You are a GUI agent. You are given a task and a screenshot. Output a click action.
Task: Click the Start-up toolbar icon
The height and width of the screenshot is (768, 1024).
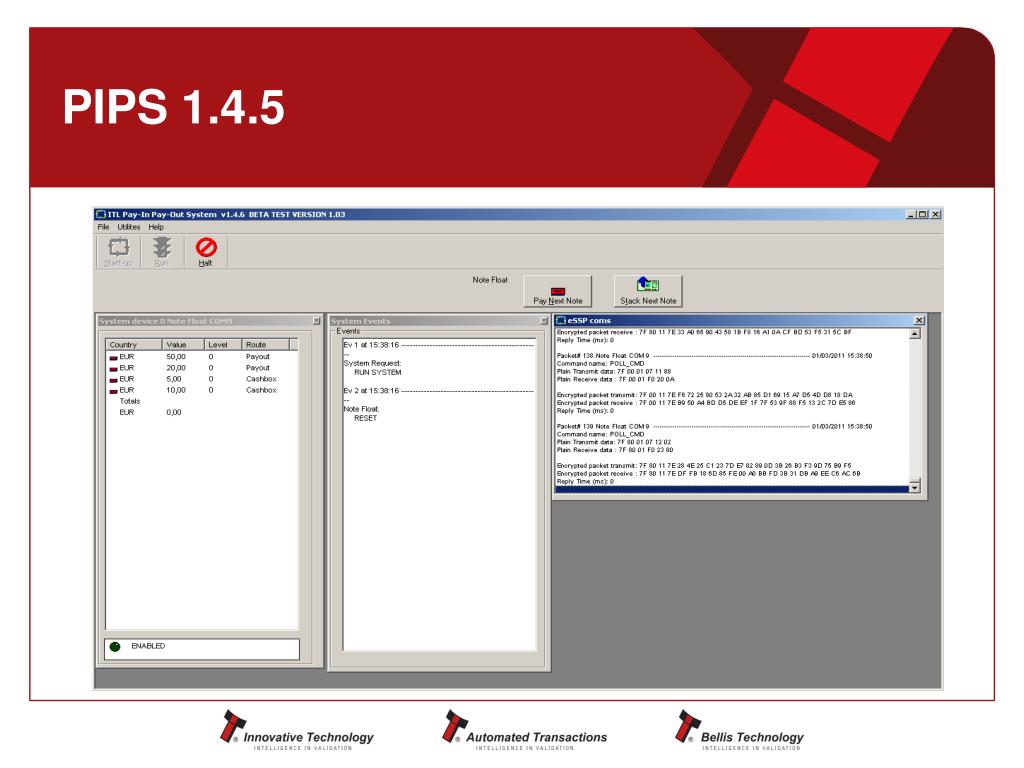(118, 251)
